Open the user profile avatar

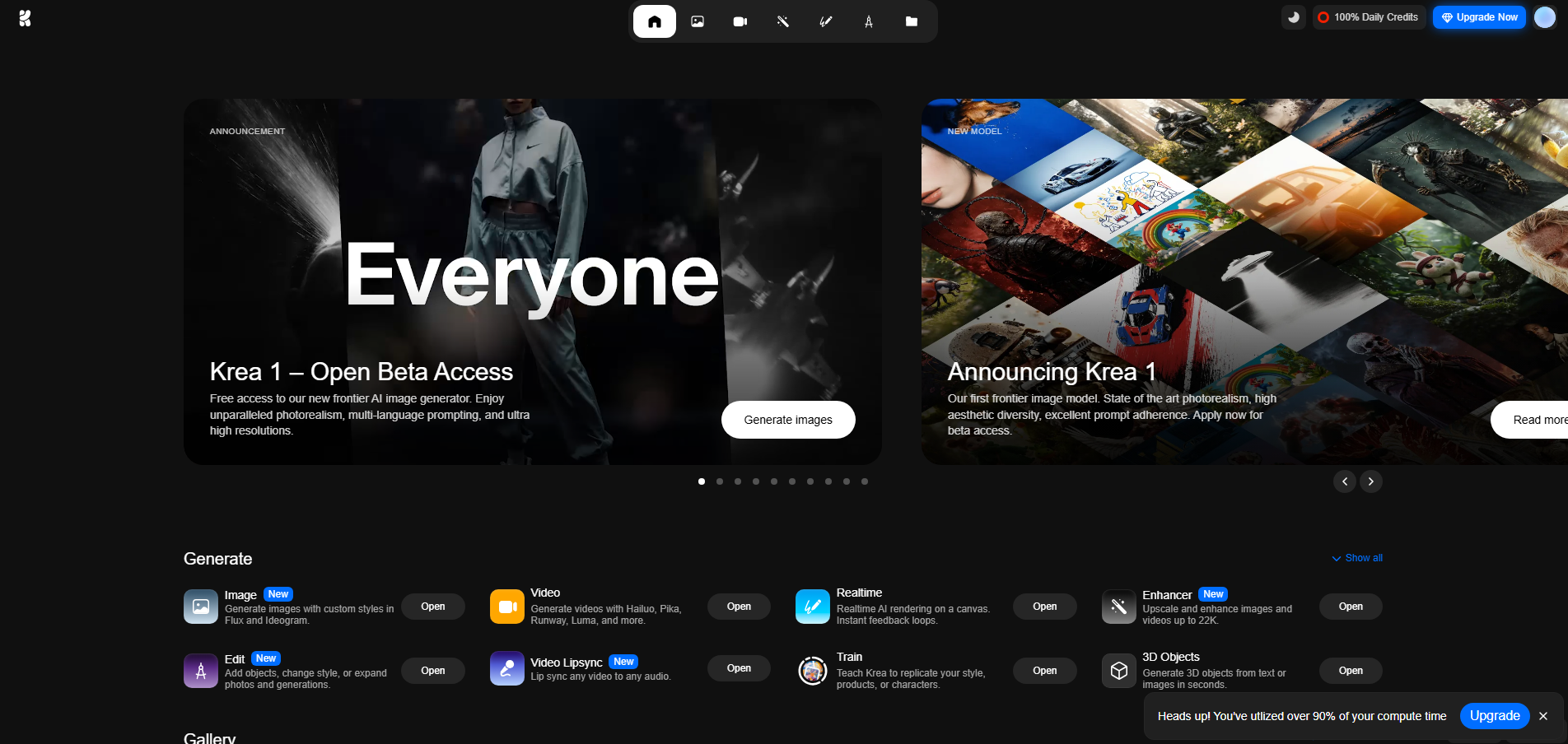coord(1545,17)
